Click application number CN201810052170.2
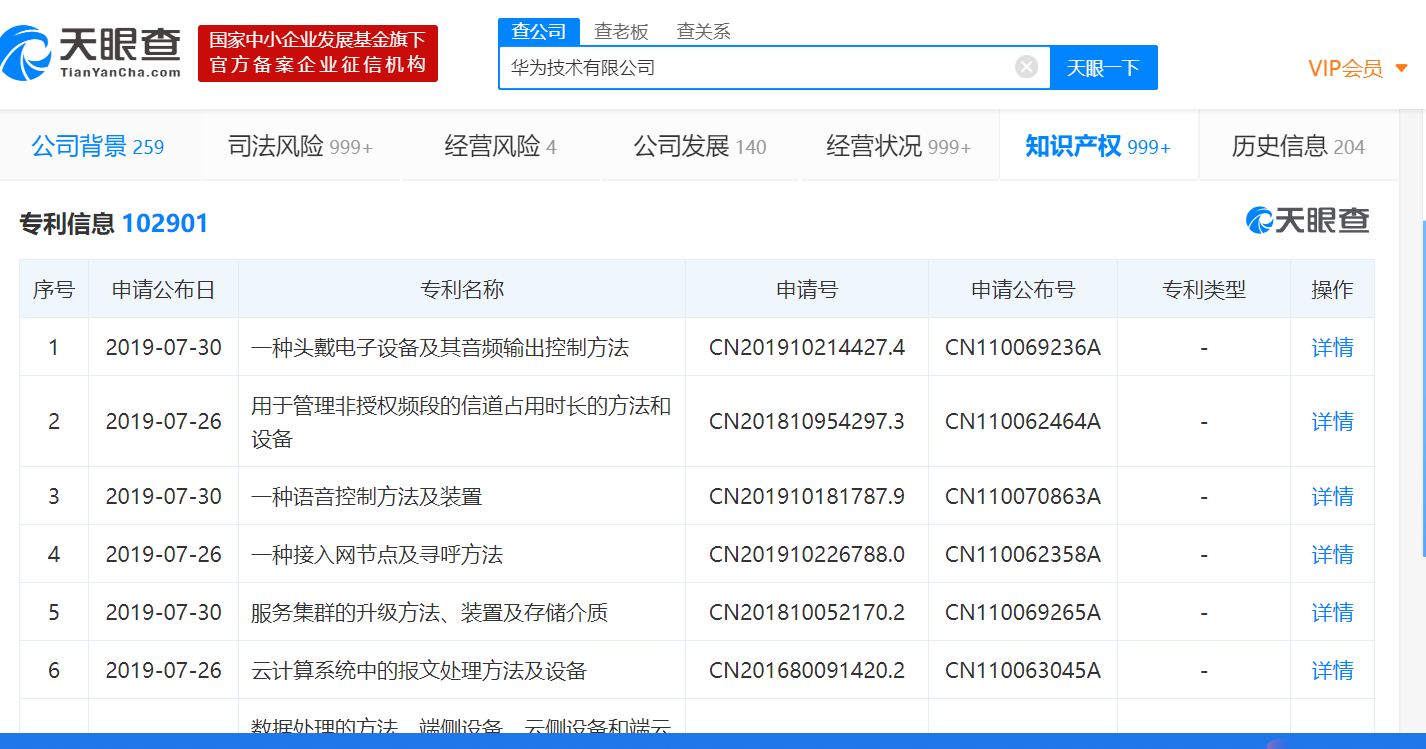The height and width of the screenshot is (749, 1426). coord(807,613)
